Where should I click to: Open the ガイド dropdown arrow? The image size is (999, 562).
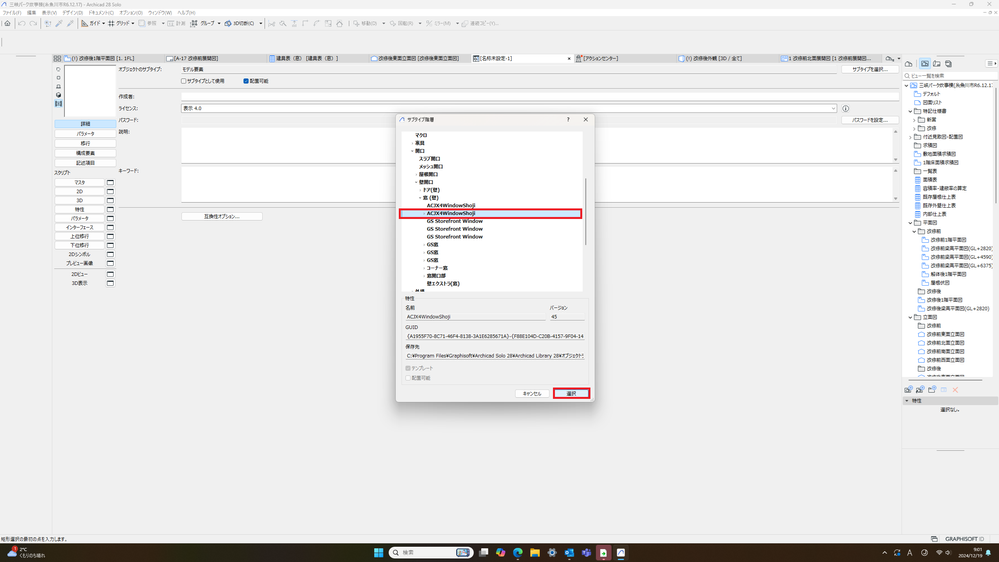[x=106, y=24]
